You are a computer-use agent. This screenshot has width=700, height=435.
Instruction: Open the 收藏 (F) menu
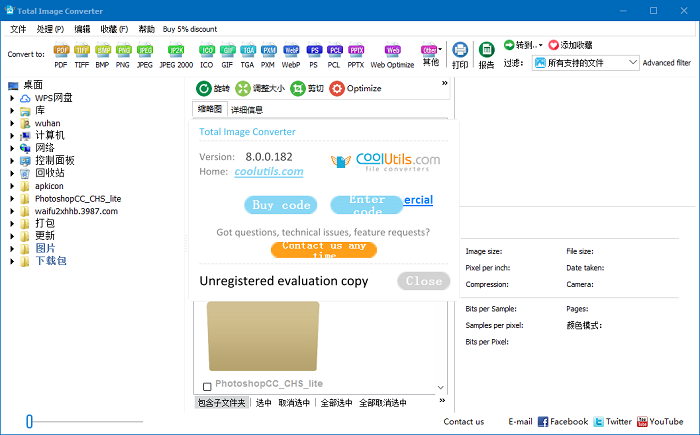click(x=114, y=29)
